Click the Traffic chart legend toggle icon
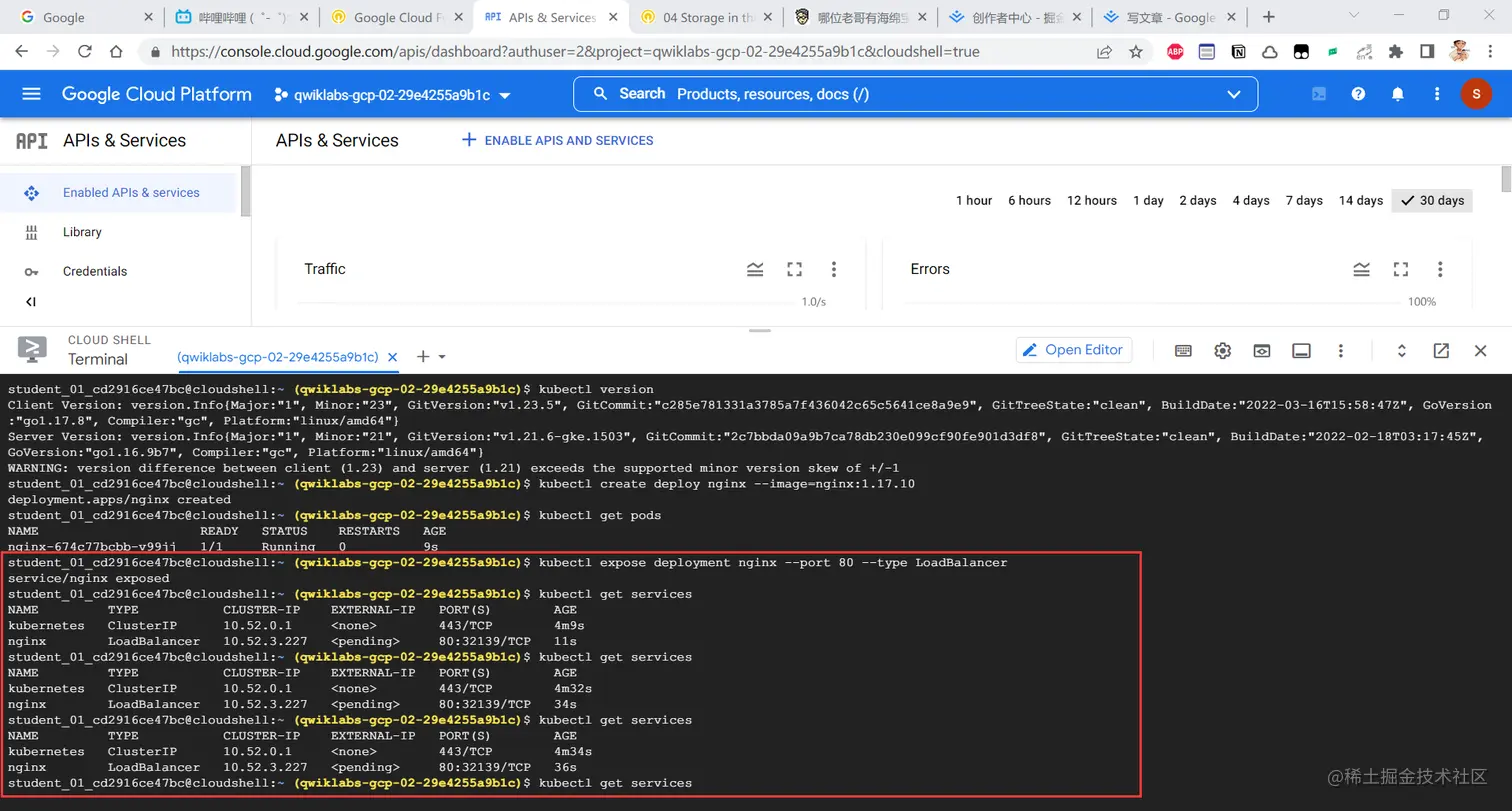Viewport: 1512px width, 811px height. coord(755,269)
